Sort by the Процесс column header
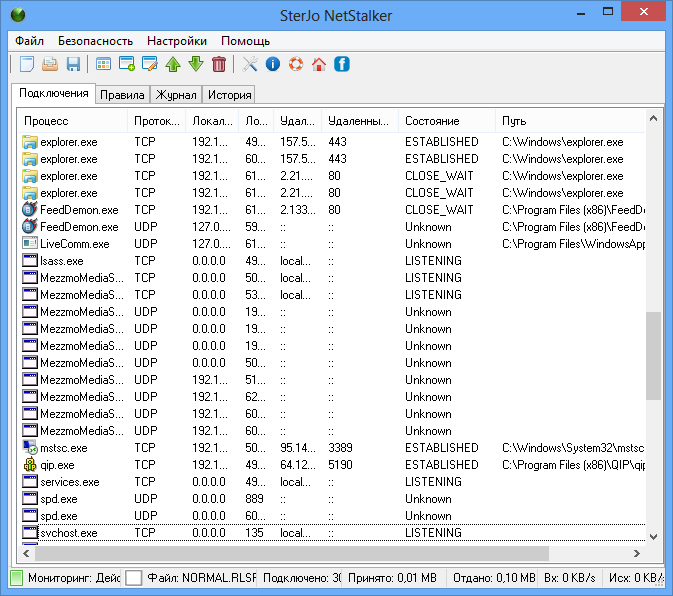 (73, 121)
